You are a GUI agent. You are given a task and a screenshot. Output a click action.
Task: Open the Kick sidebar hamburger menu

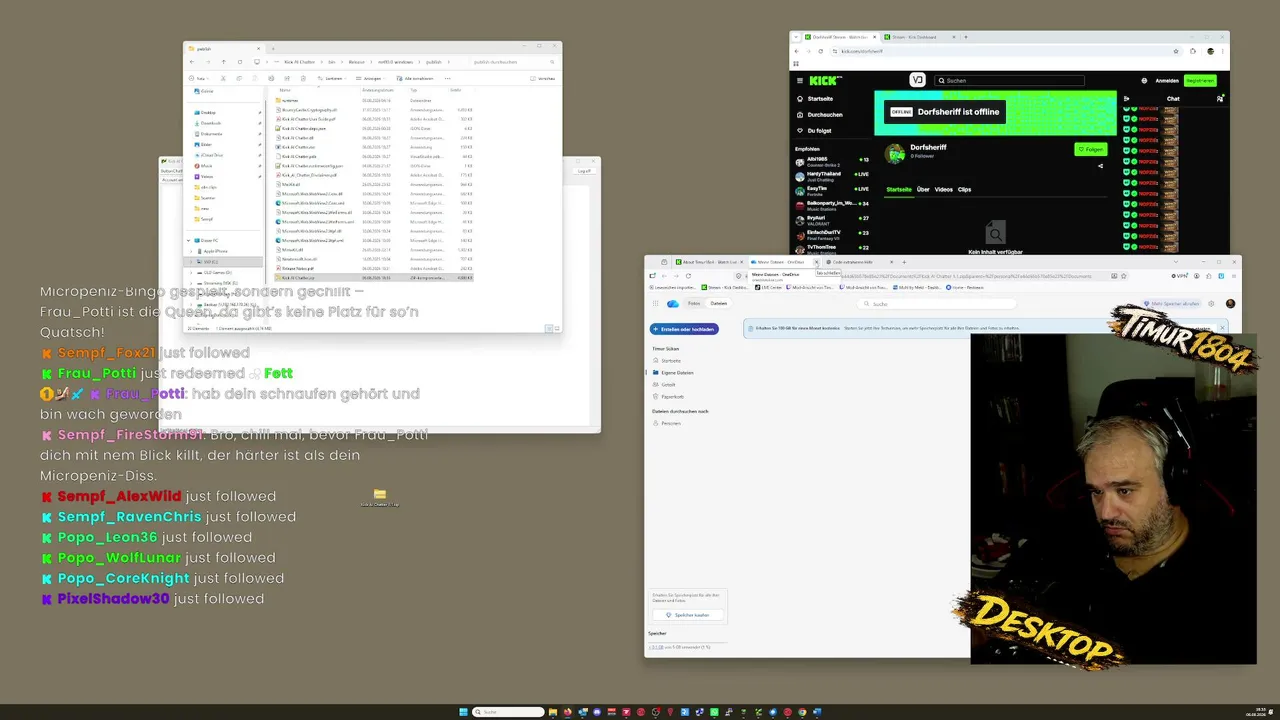point(799,80)
